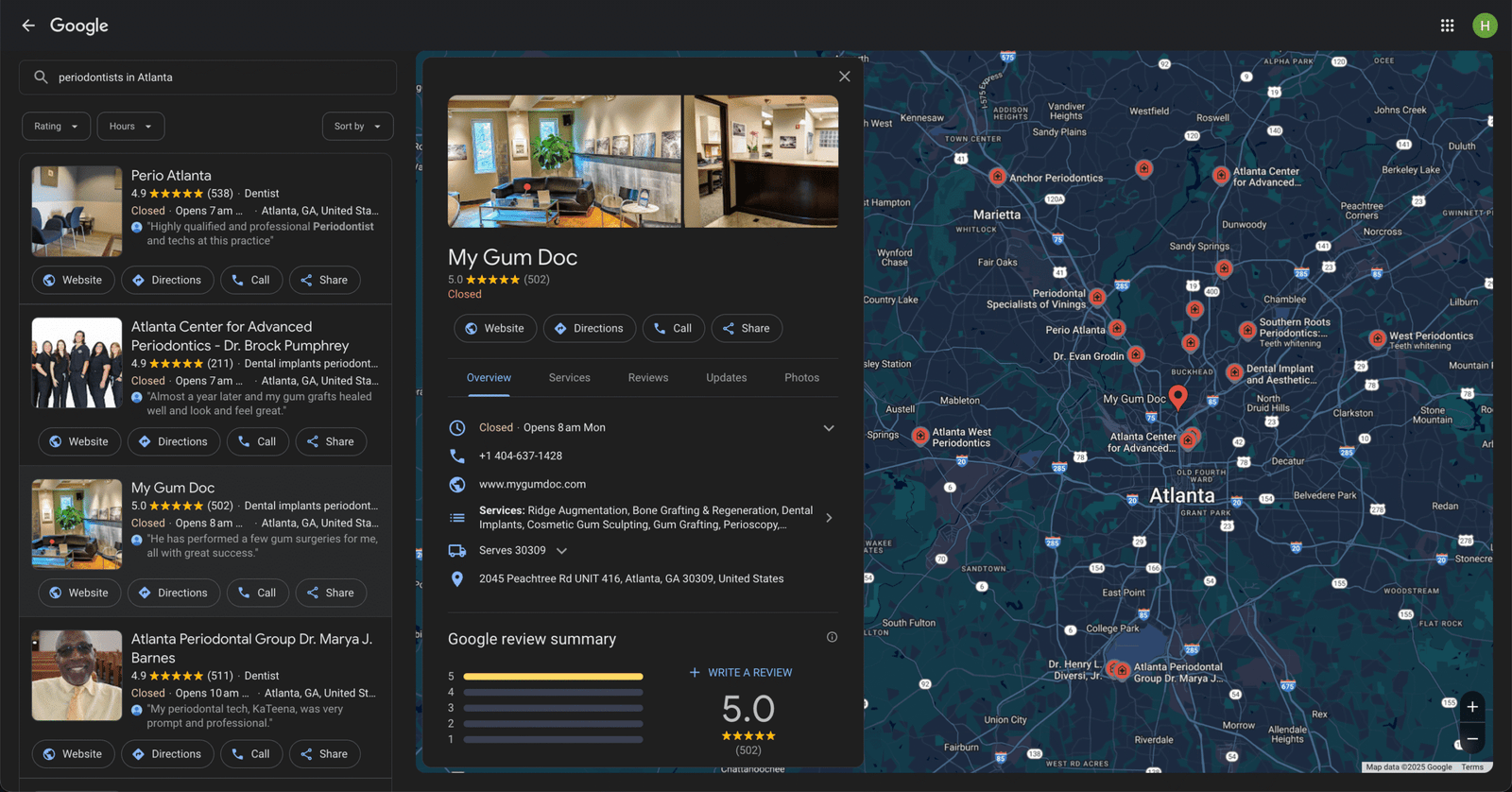
Task: Open Website in the My Gum Doc panel
Action: pyautogui.click(x=495, y=329)
